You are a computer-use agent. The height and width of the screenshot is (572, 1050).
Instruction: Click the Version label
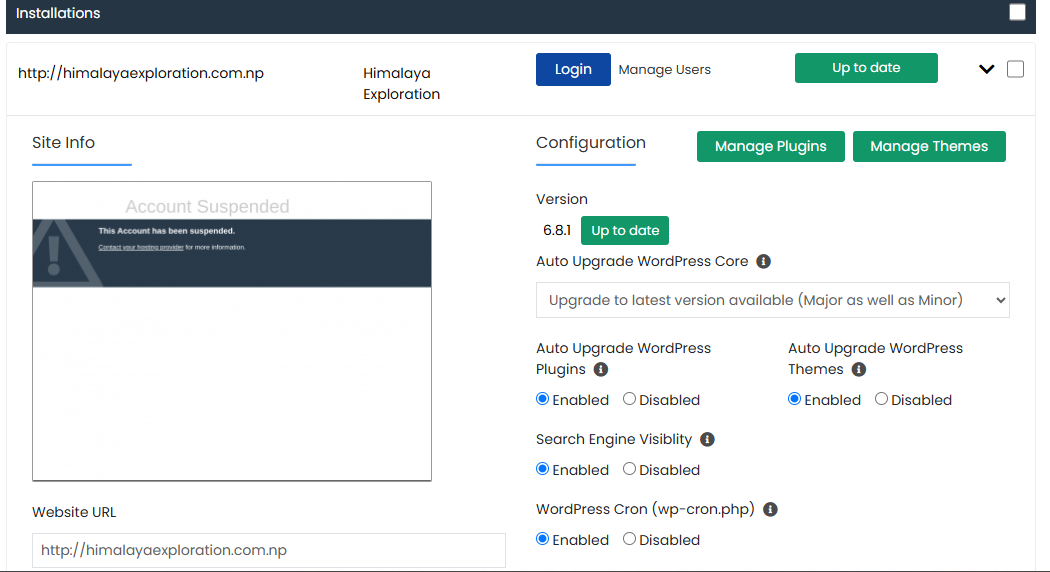point(562,199)
